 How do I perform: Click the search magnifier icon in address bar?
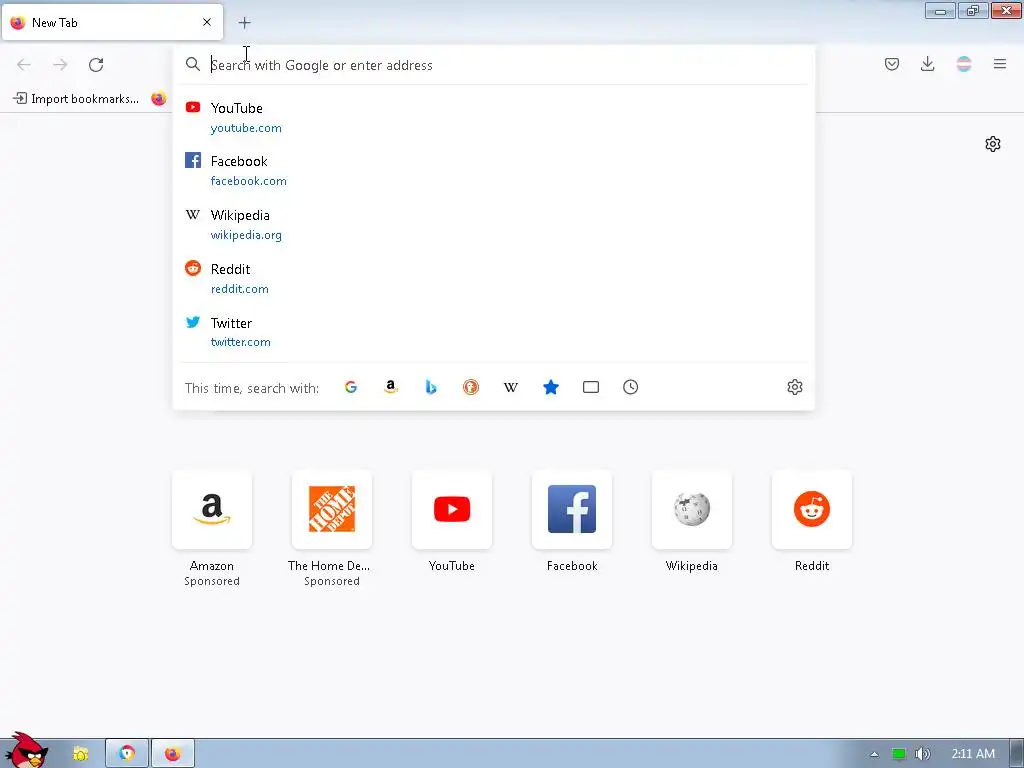click(193, 64)
